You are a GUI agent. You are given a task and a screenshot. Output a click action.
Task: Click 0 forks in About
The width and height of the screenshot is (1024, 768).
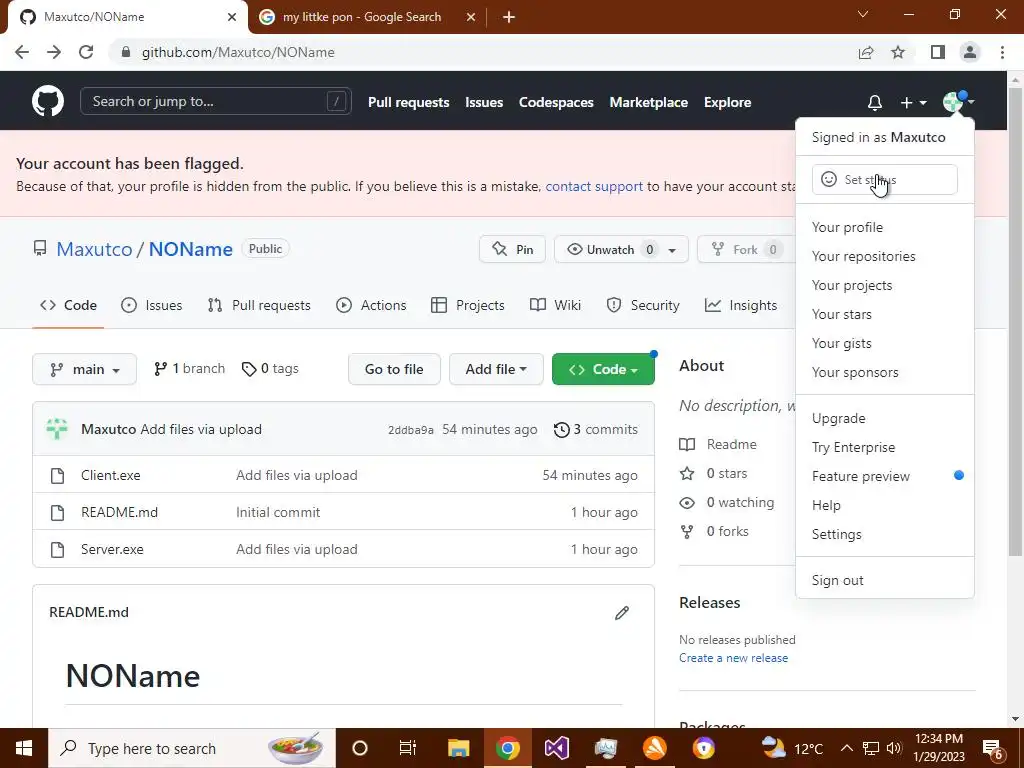click(x=714, y=532)
